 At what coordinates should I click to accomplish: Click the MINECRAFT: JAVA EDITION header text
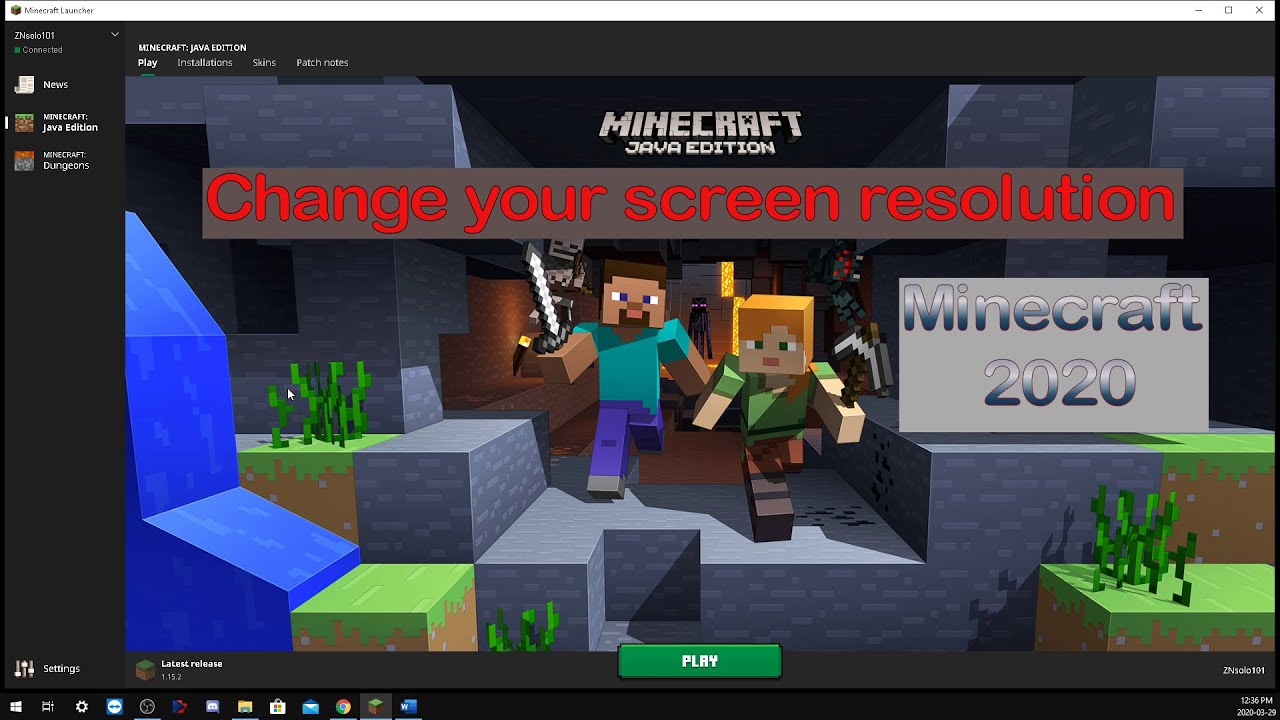tap(192, 47)
